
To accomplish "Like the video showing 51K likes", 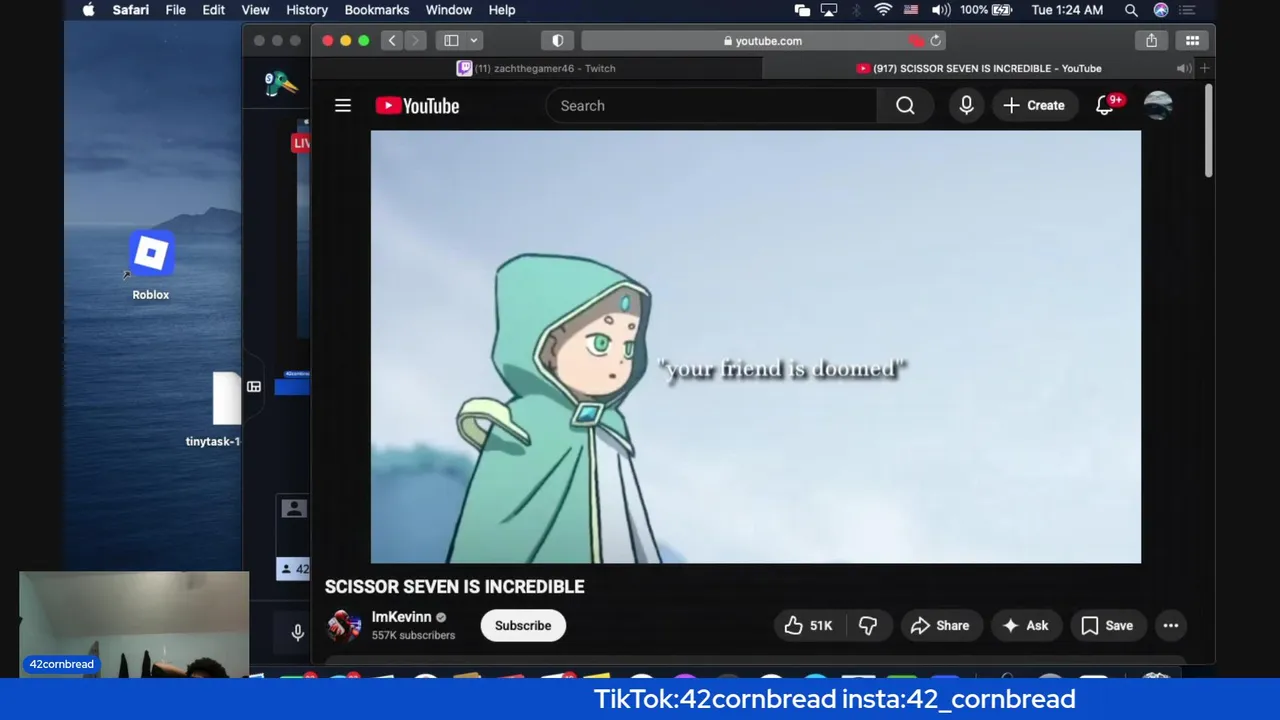I will pos(808,625).
